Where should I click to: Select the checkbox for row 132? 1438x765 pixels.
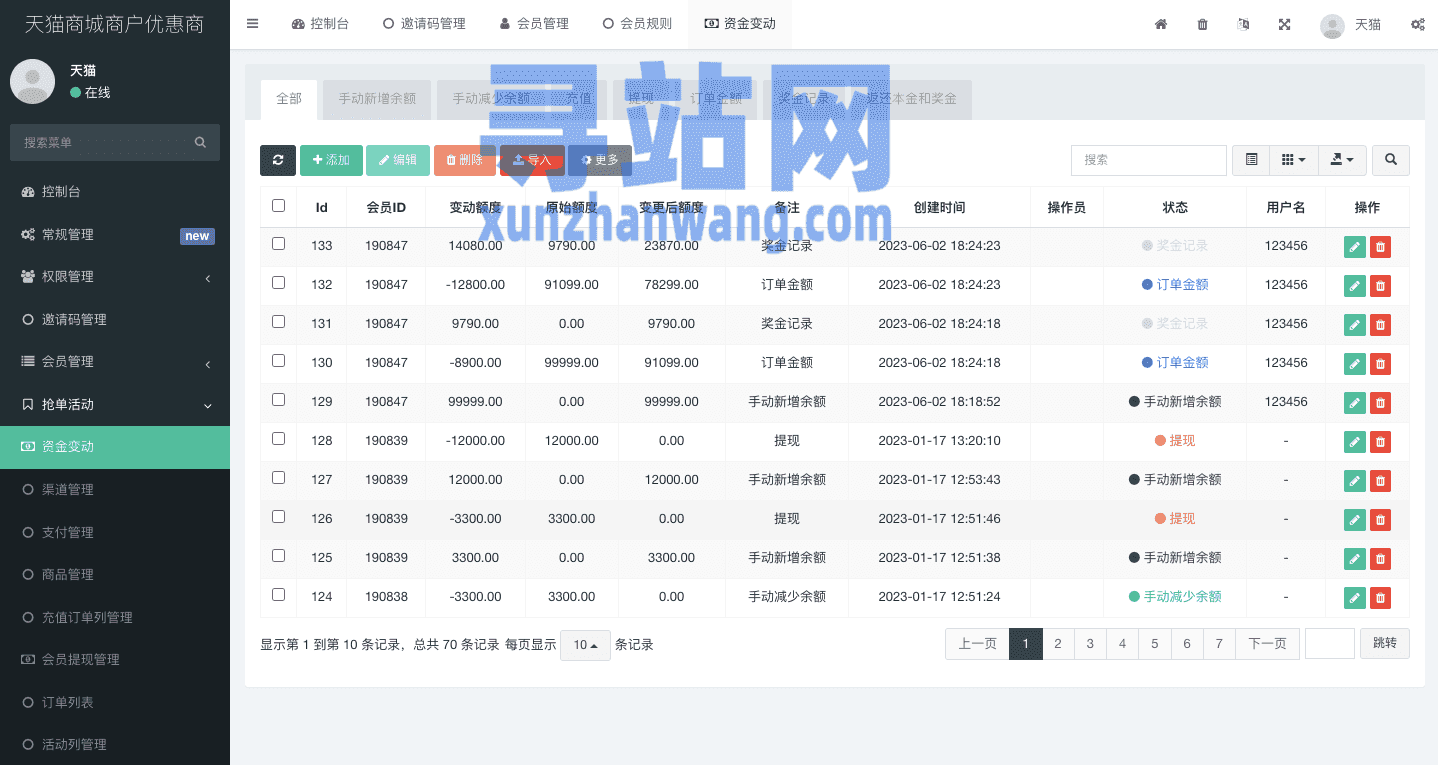click(278, 283)
